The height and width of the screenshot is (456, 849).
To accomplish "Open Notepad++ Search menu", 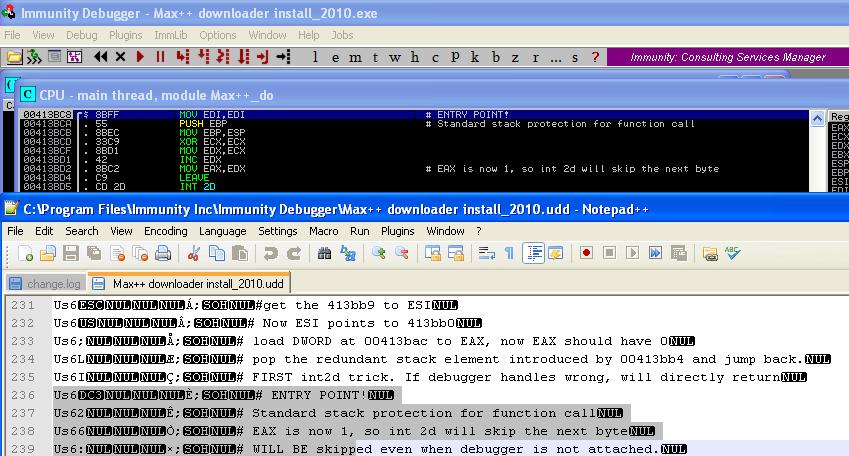I will pyautogui.click(x=82, y=231).
